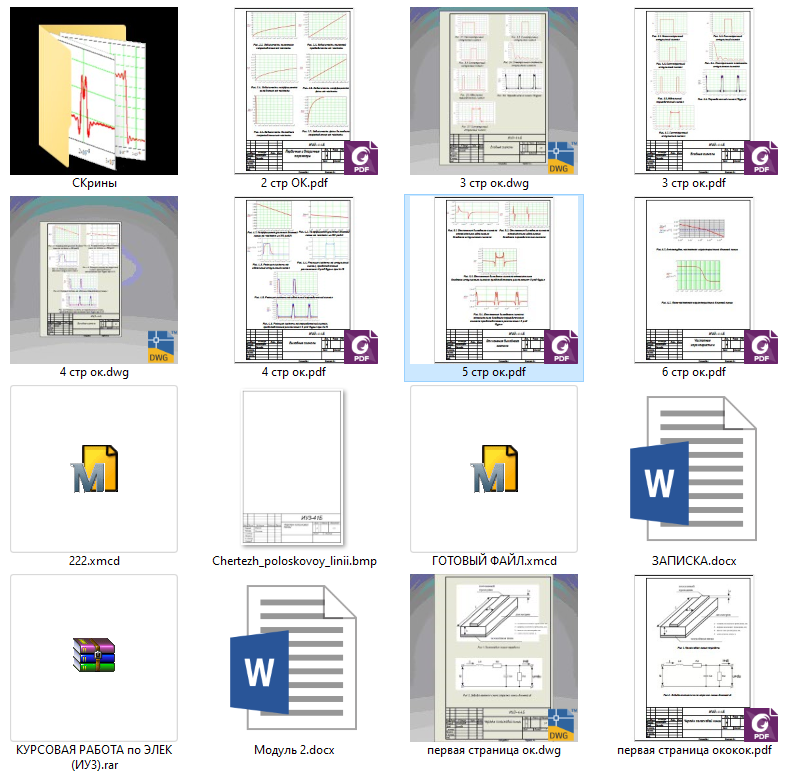Click the file name "4 стр ок.pdf"
The height and width of the screenshot is (778, 789).
point(294,372)
